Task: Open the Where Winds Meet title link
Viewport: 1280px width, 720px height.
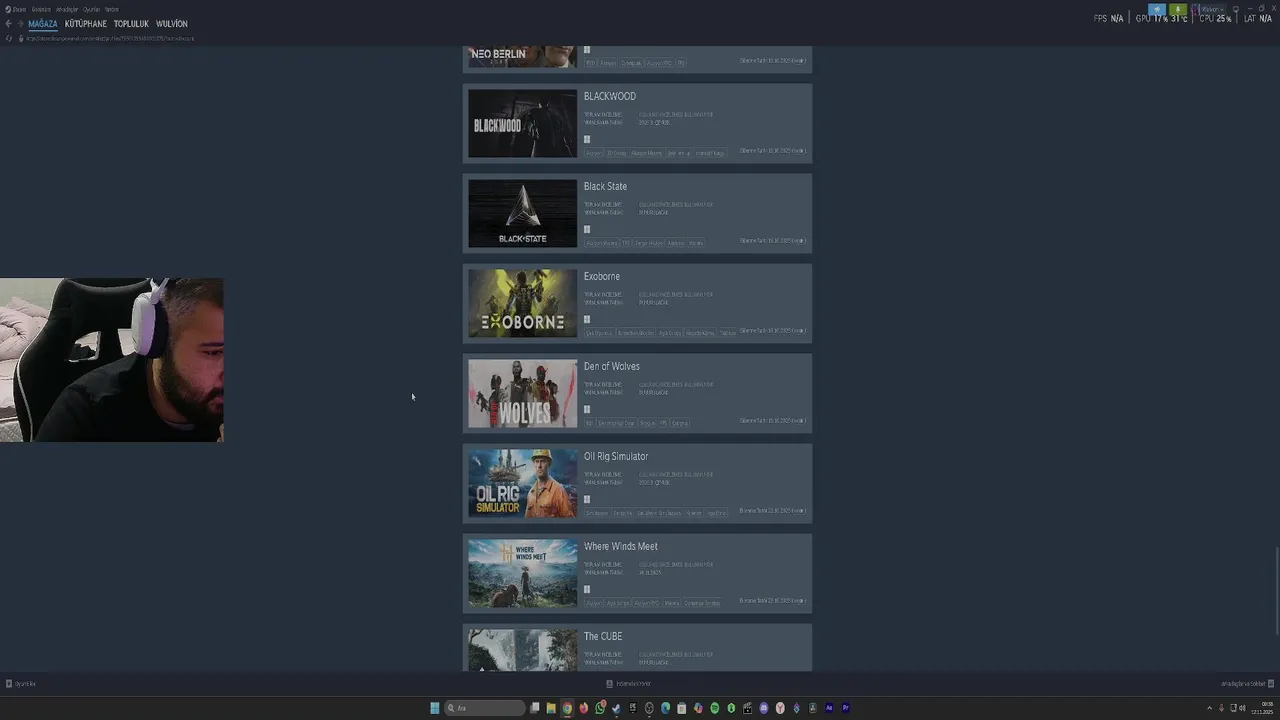Action: click(x=621, y=546)
